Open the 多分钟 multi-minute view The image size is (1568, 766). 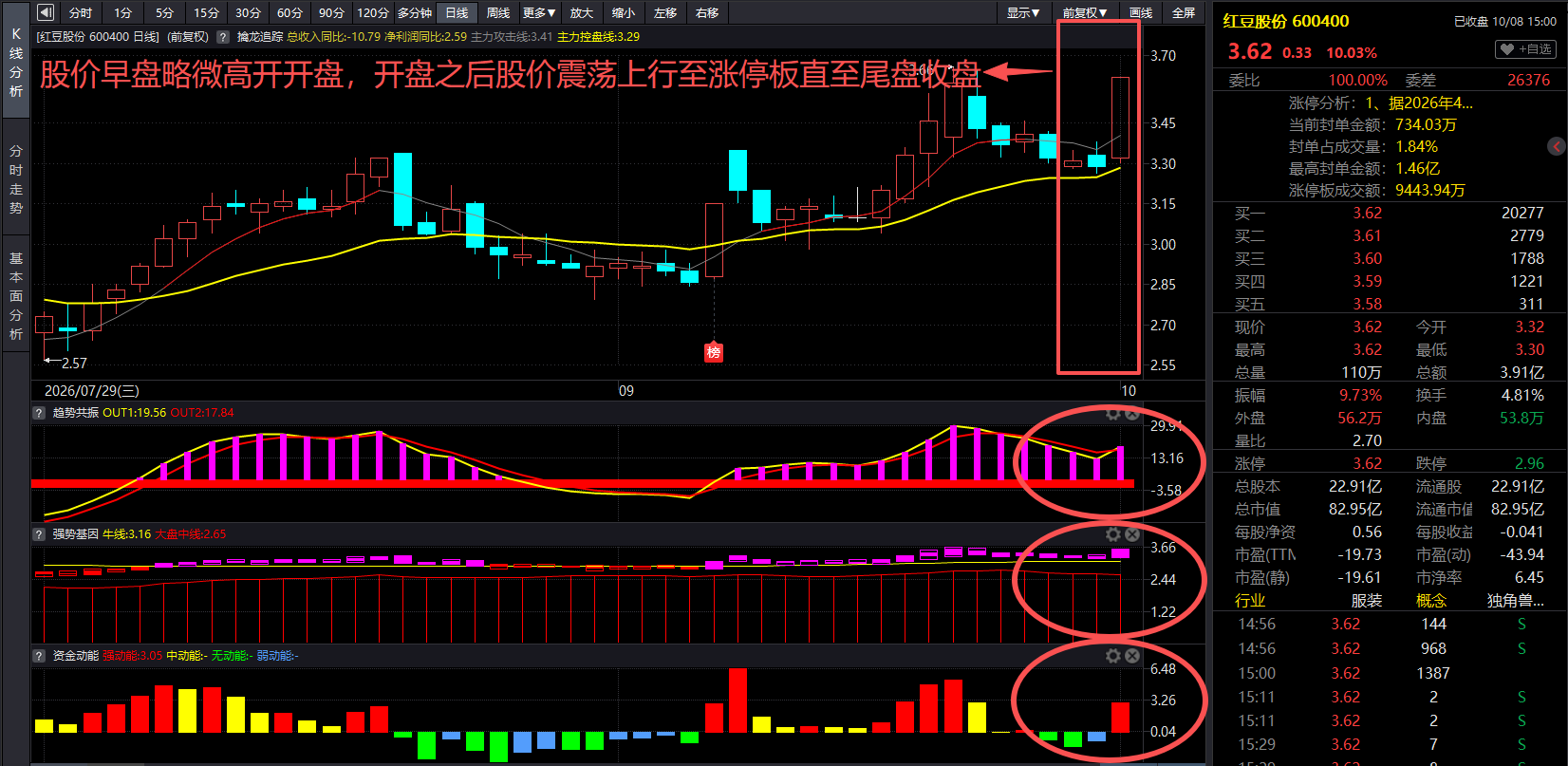(x=415, y=12)
